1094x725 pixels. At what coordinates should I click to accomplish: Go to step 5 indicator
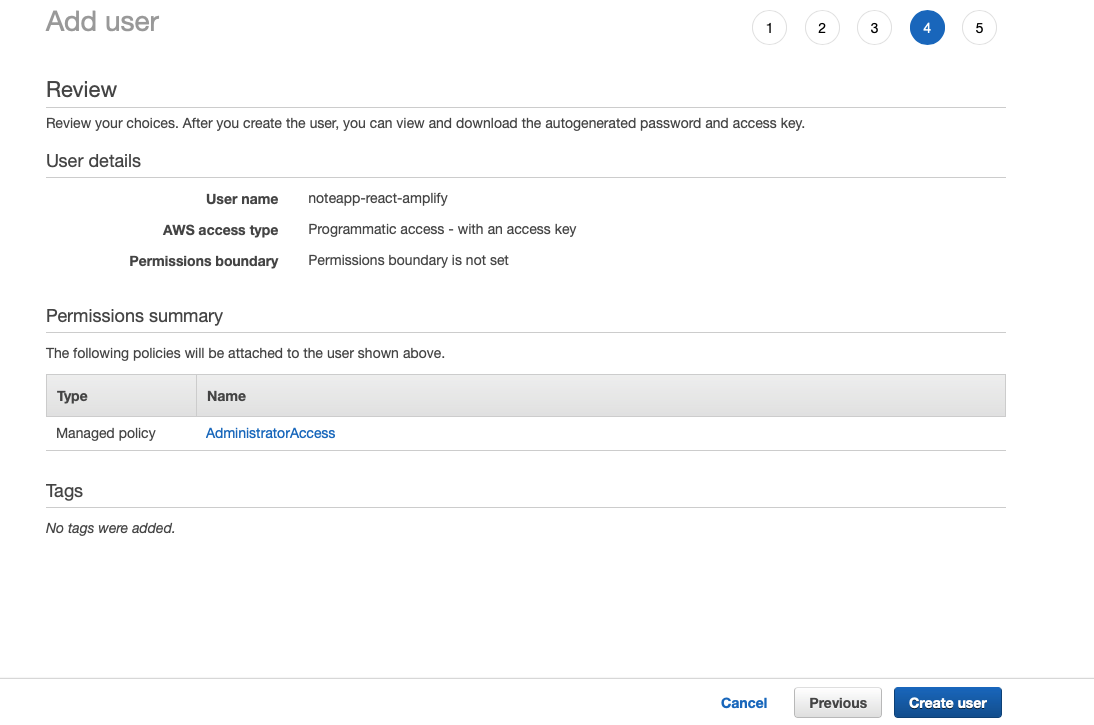979,27
